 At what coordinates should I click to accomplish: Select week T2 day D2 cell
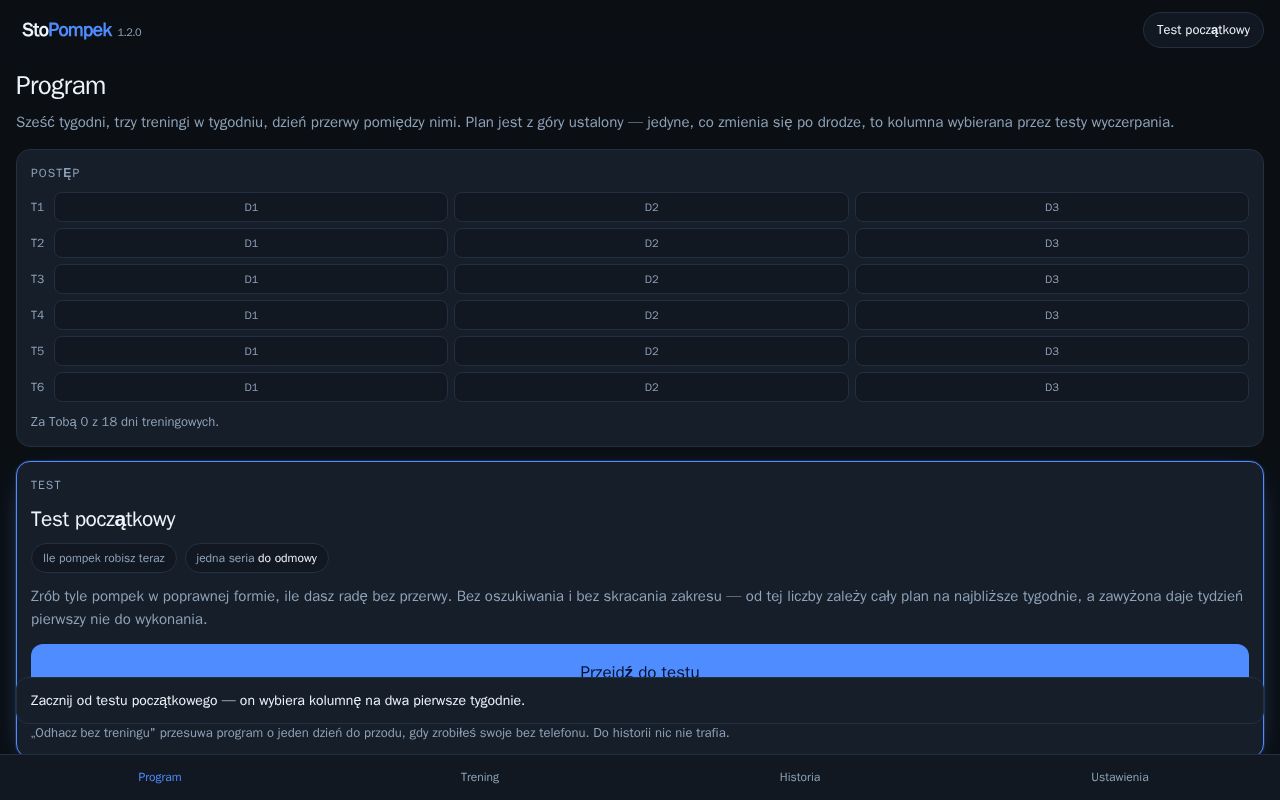pyautogui.click(x=651, y=243)
